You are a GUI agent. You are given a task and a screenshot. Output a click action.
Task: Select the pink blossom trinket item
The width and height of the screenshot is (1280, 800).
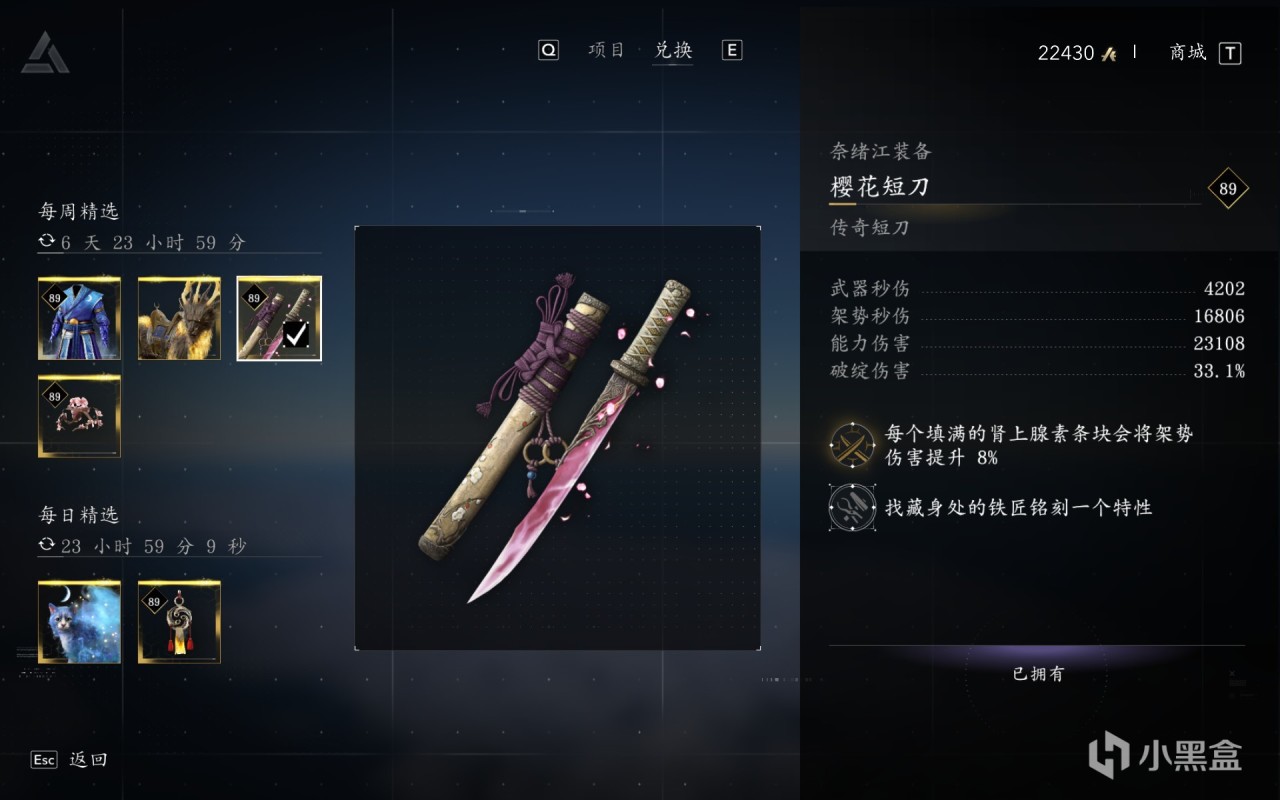[x=79, y=416]
